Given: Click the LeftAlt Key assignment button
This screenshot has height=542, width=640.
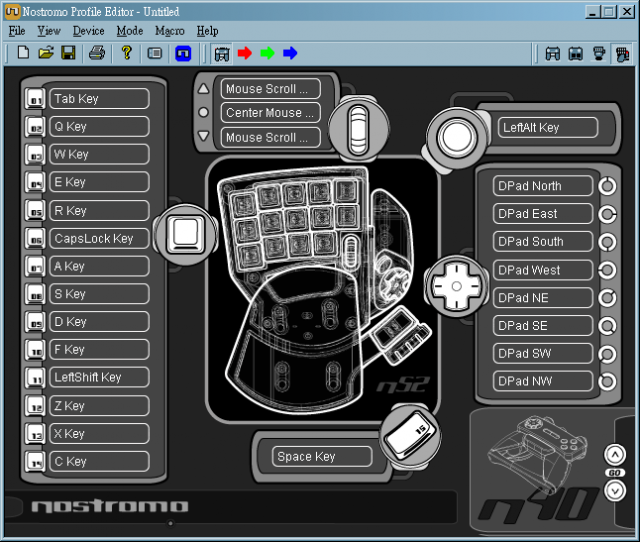Looking at the screenshot, I should (x=548, y=128).
